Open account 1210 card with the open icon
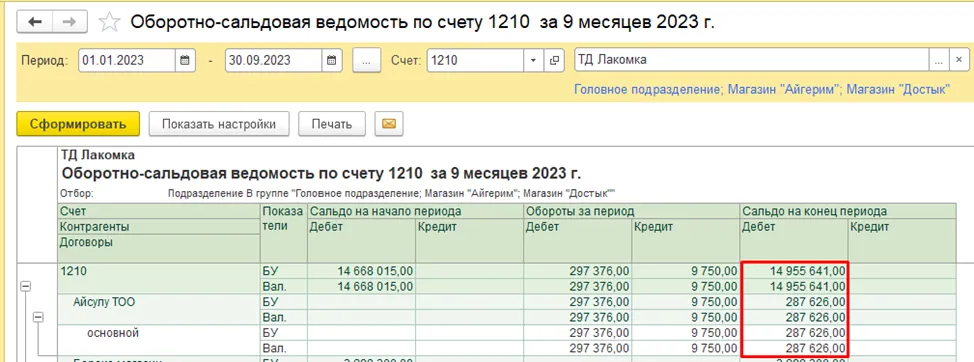 tap(554, 60)
